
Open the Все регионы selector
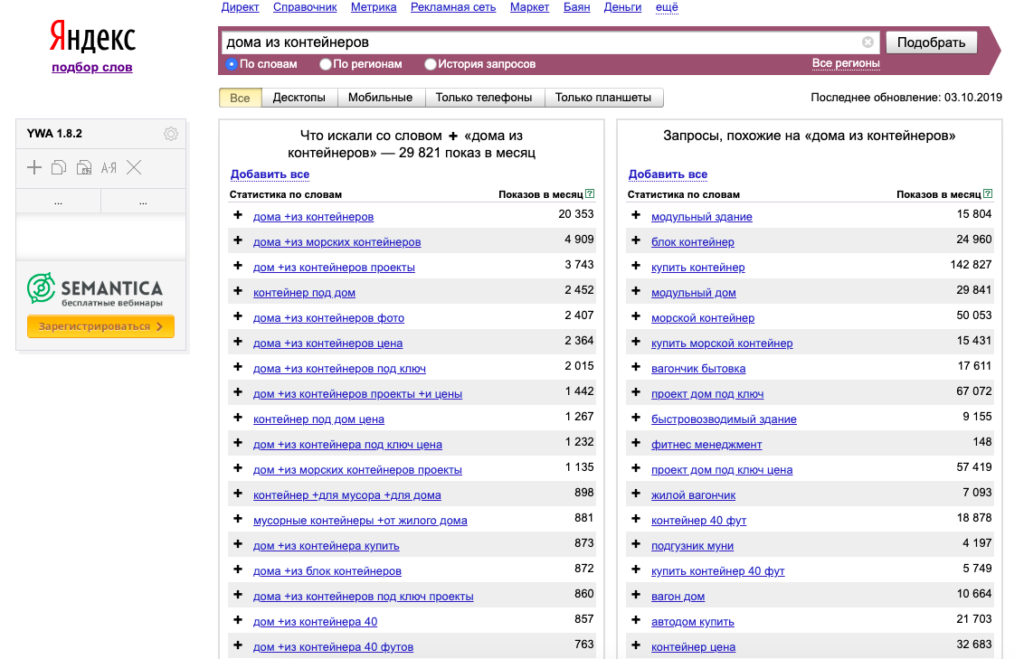[x=846, y=63]
